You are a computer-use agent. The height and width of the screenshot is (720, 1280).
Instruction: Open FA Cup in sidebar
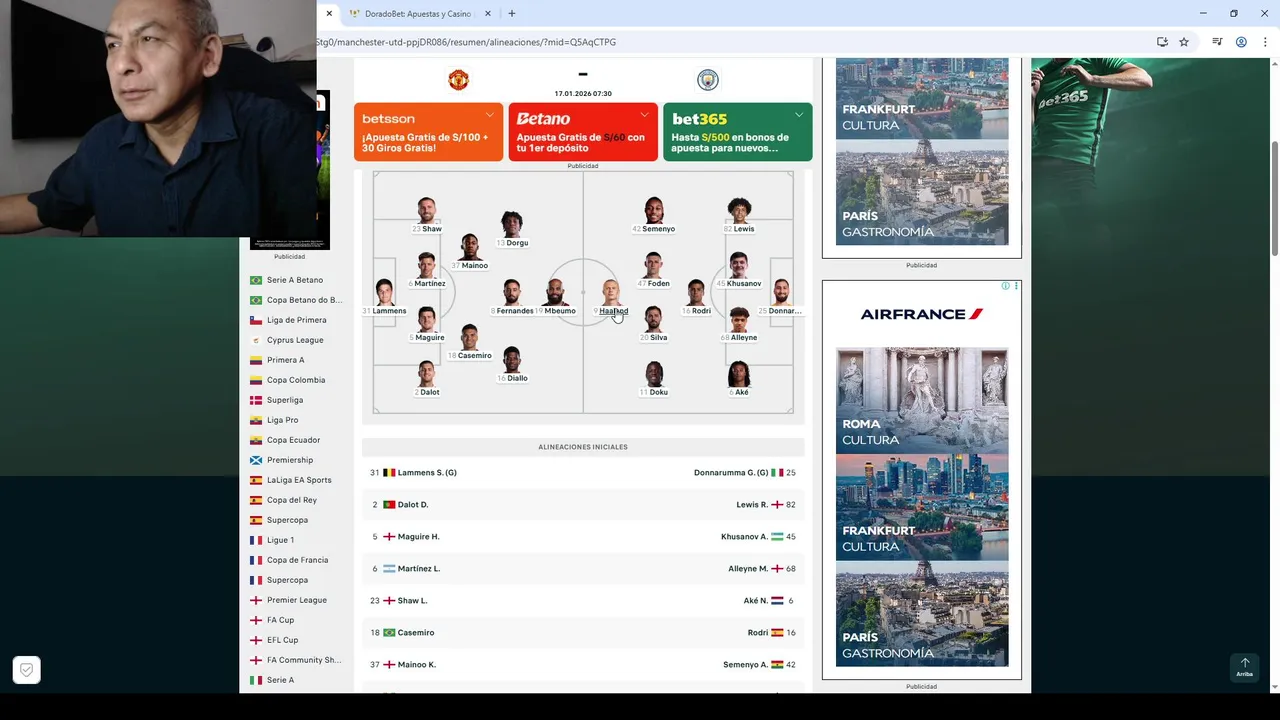[280, 620]
